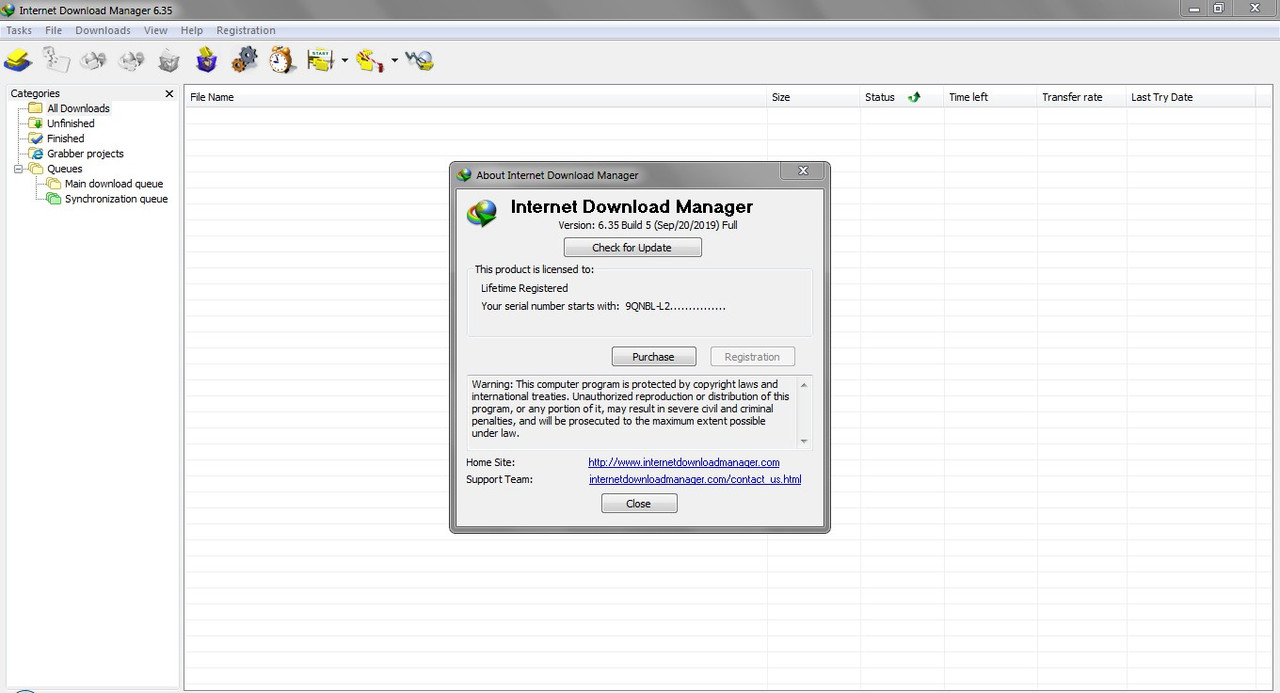Image resolution: width=1280 pixels, height=693 pixels.
Task: Click the Unfinished category icon
Action: (35, 123)
